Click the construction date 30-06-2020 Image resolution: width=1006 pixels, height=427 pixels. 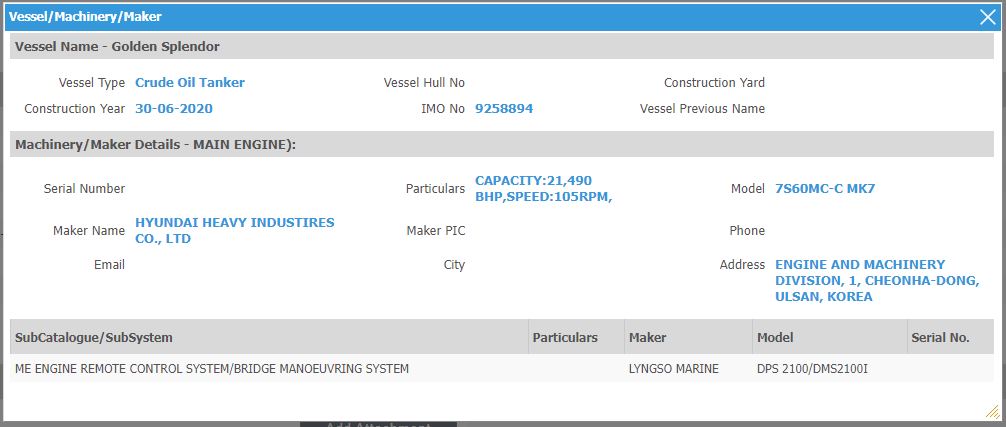(x=174, y=109)
